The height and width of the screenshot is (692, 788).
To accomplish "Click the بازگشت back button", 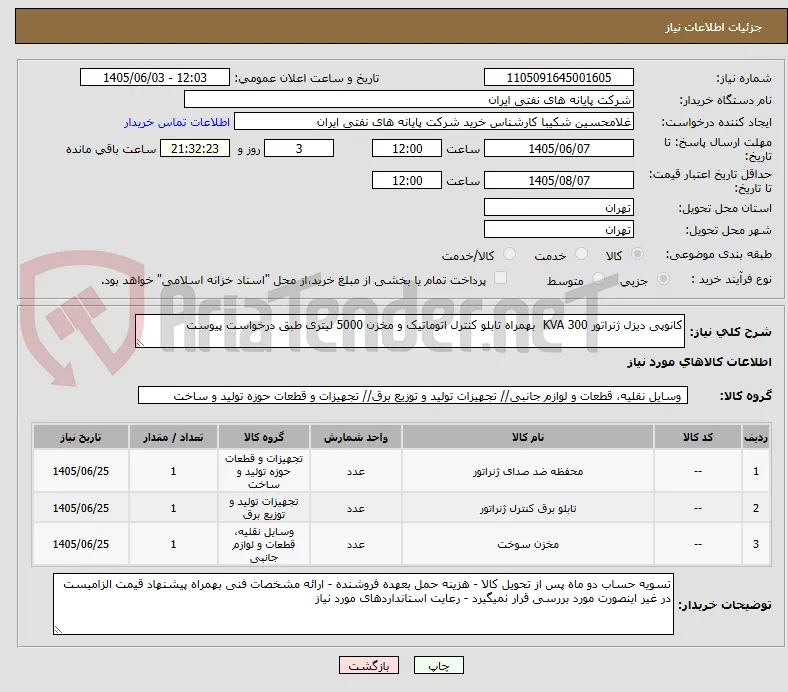I will coord(369,665).
